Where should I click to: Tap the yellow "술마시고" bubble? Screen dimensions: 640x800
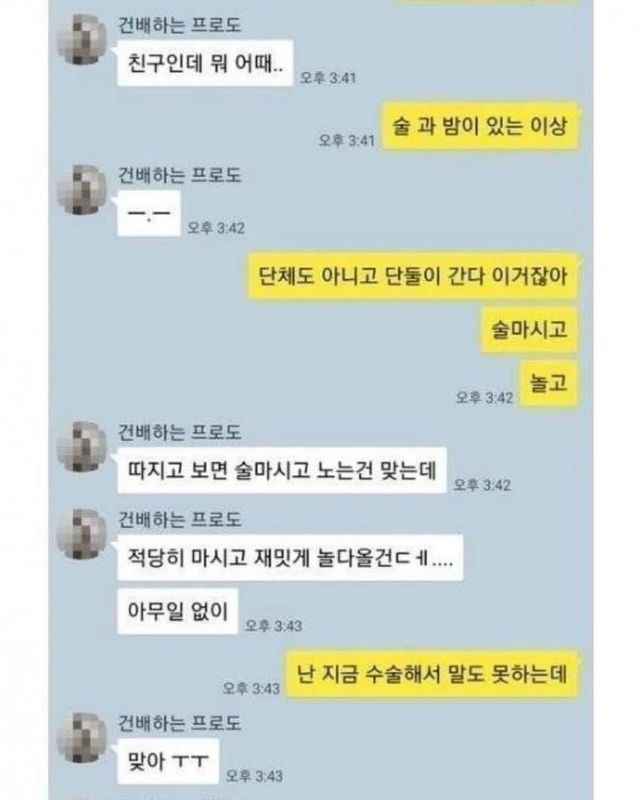coord(529,330)
